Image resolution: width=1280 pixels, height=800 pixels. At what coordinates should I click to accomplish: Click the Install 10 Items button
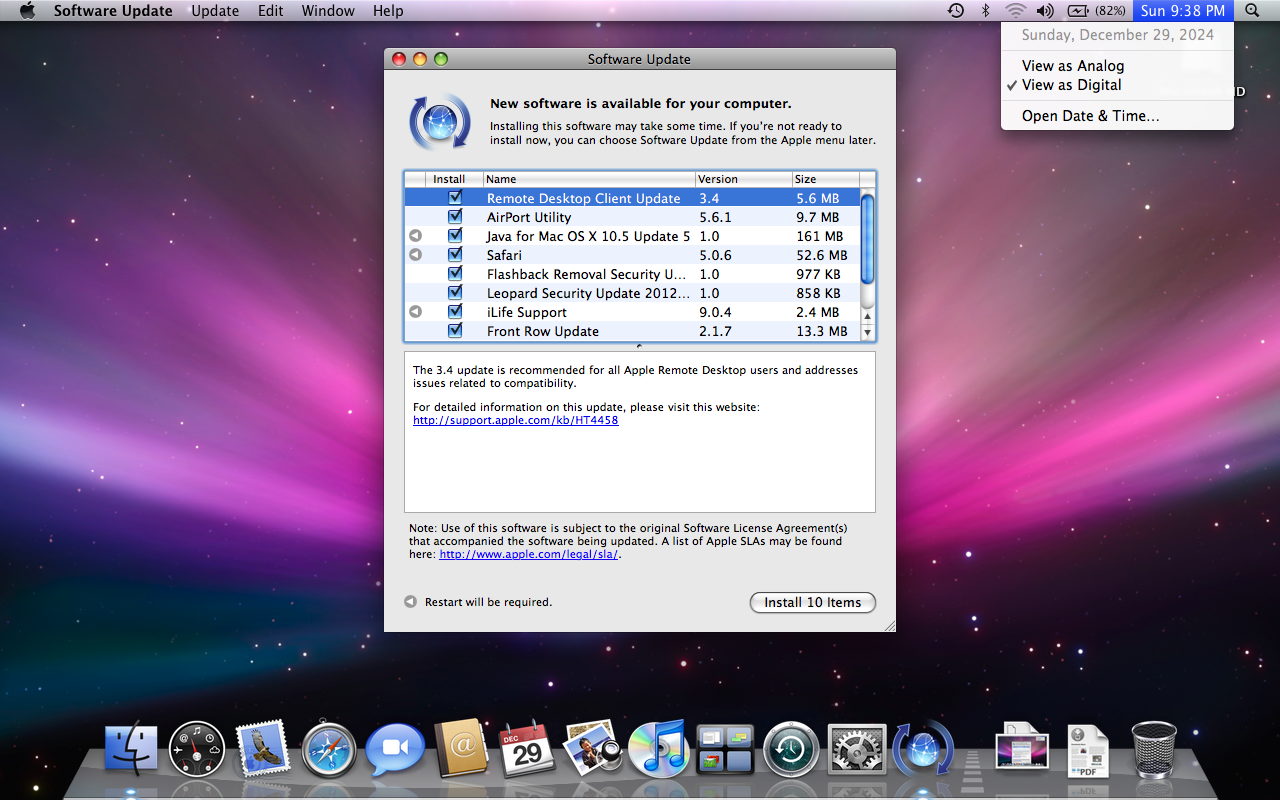coord(812,602)
